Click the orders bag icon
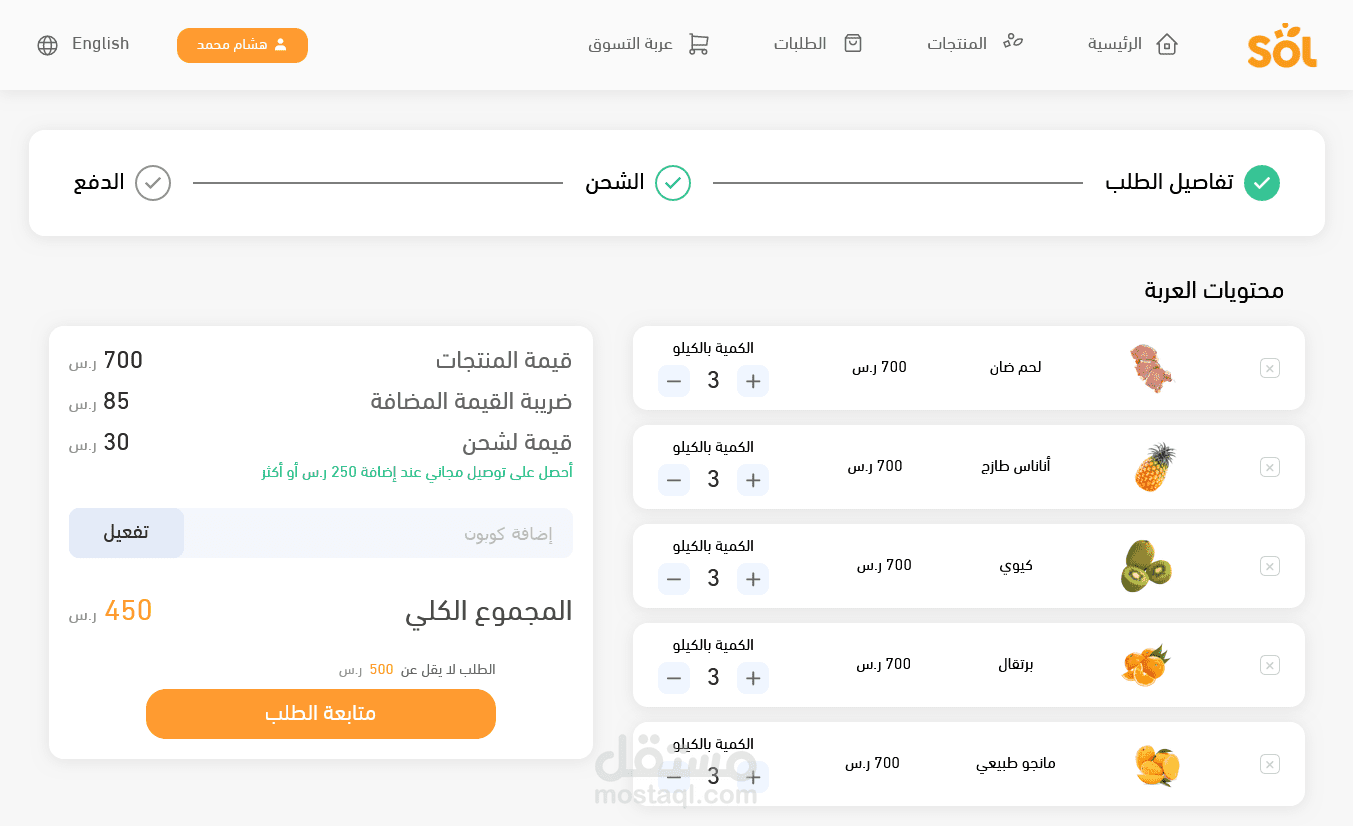The width and height of the screenshot is (1353, 826). (853, 44)
